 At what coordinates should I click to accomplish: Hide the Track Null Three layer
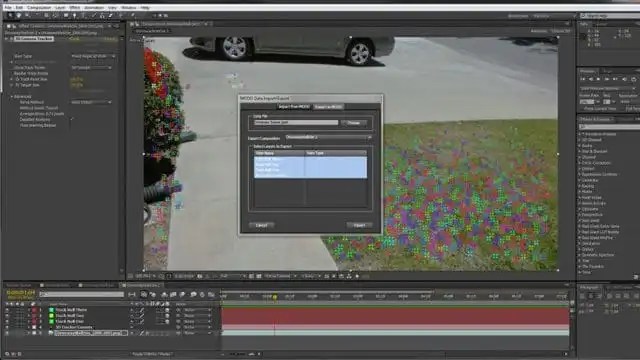7,310
